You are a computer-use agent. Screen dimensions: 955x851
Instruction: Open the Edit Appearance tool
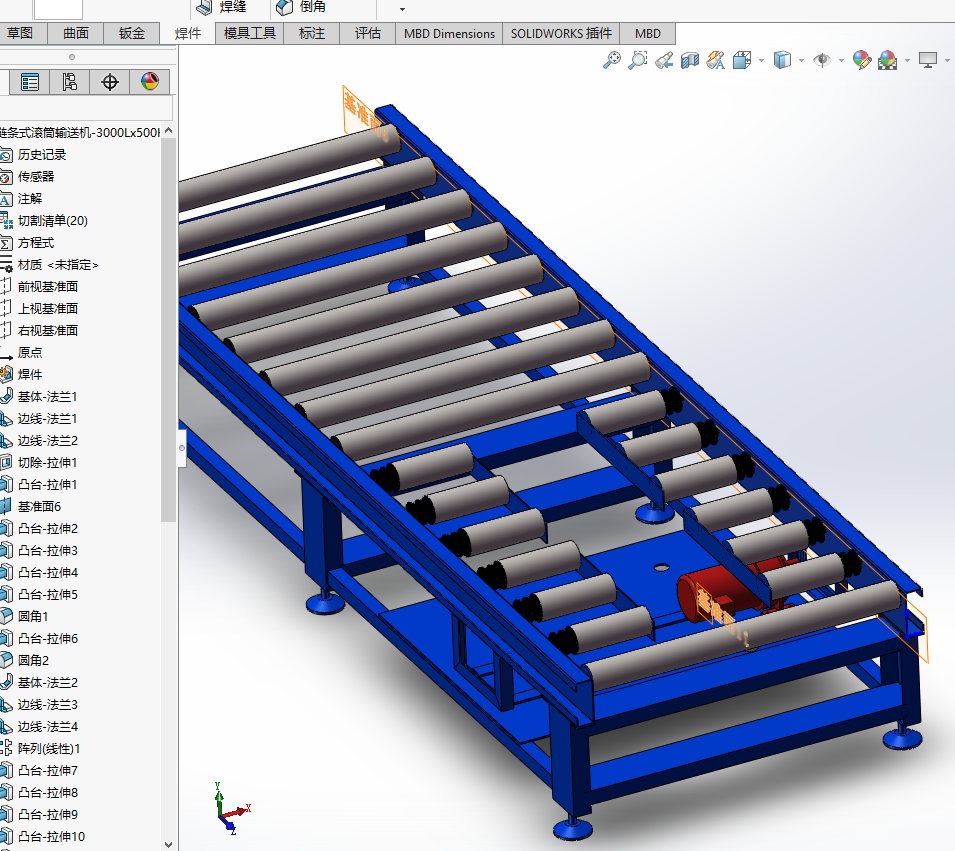coord(861,61)
